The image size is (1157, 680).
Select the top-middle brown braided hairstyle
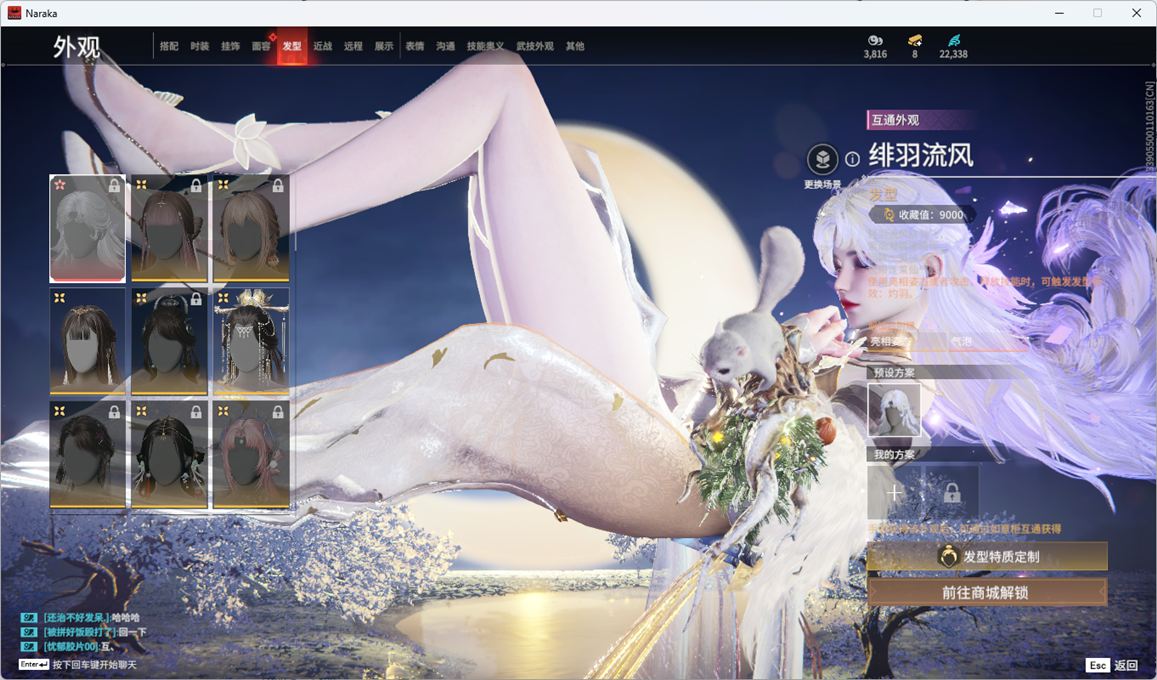point(169,229)
